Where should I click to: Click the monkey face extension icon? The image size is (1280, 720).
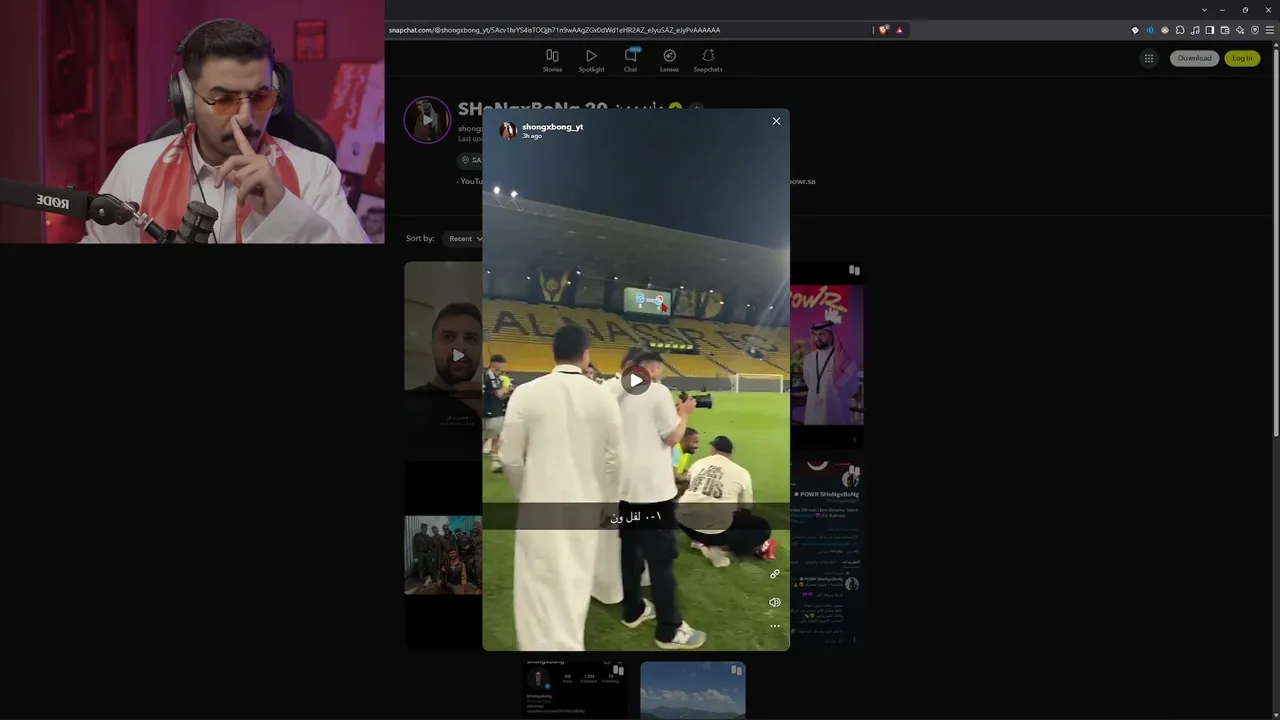1165,30
